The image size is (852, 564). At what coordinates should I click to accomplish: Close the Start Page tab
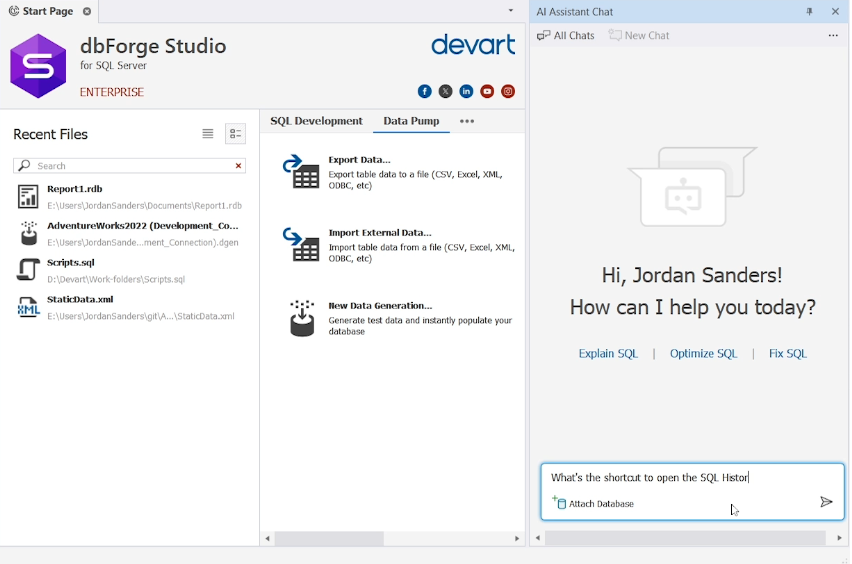click(87, 11)
